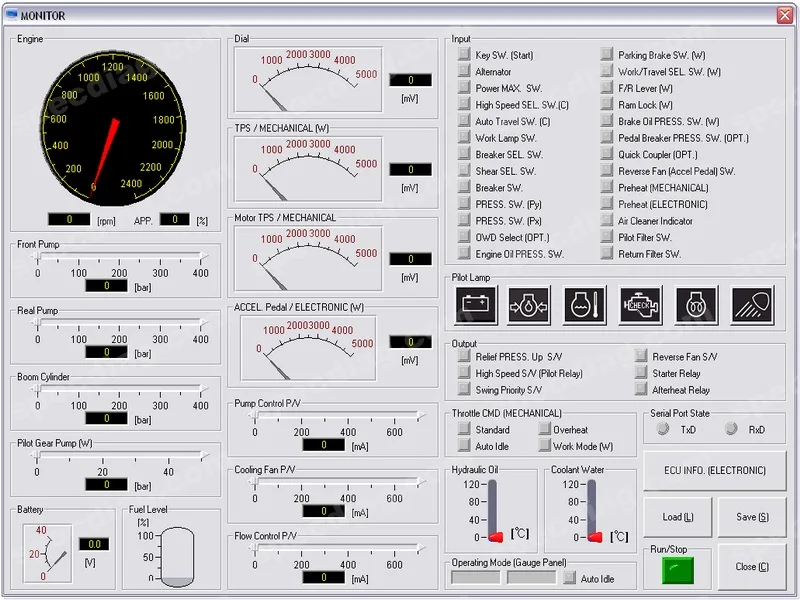This screenshot has width=800, height=600.
Task: Select the work lamp pilot icon
Action: tap(753, 305)
